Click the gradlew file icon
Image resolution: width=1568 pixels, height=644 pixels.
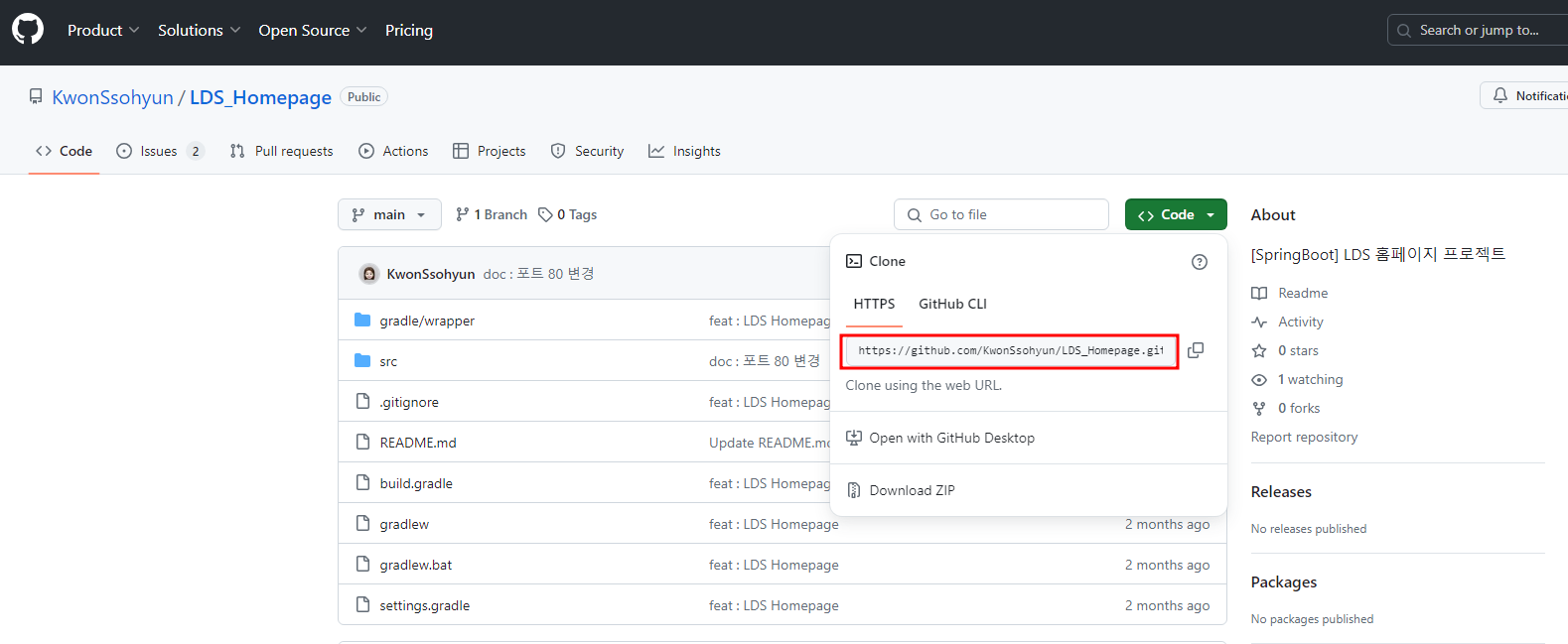pyautogui.click(x=362, y=523)
